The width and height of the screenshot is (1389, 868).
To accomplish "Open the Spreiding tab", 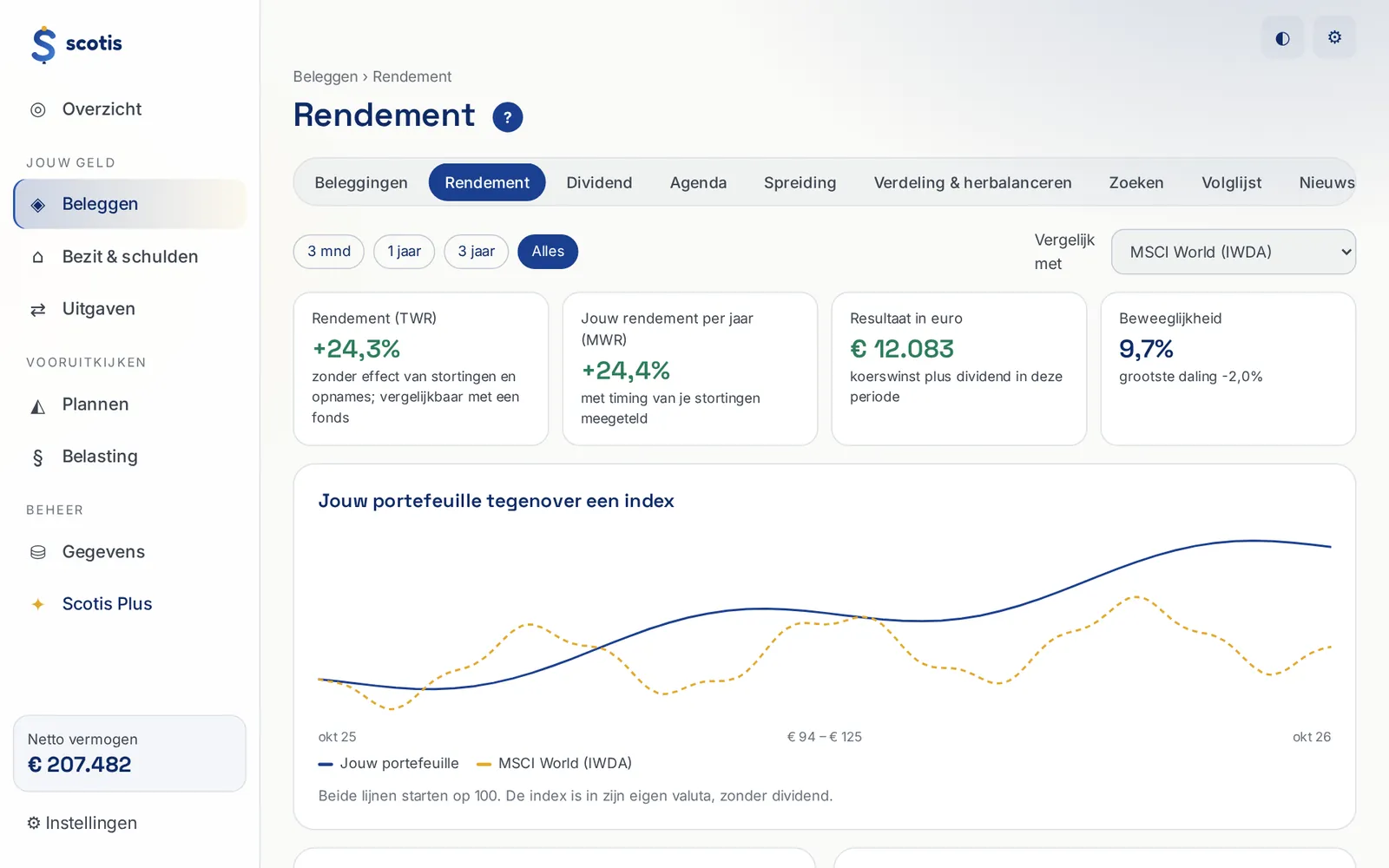I will click(800, 182).
